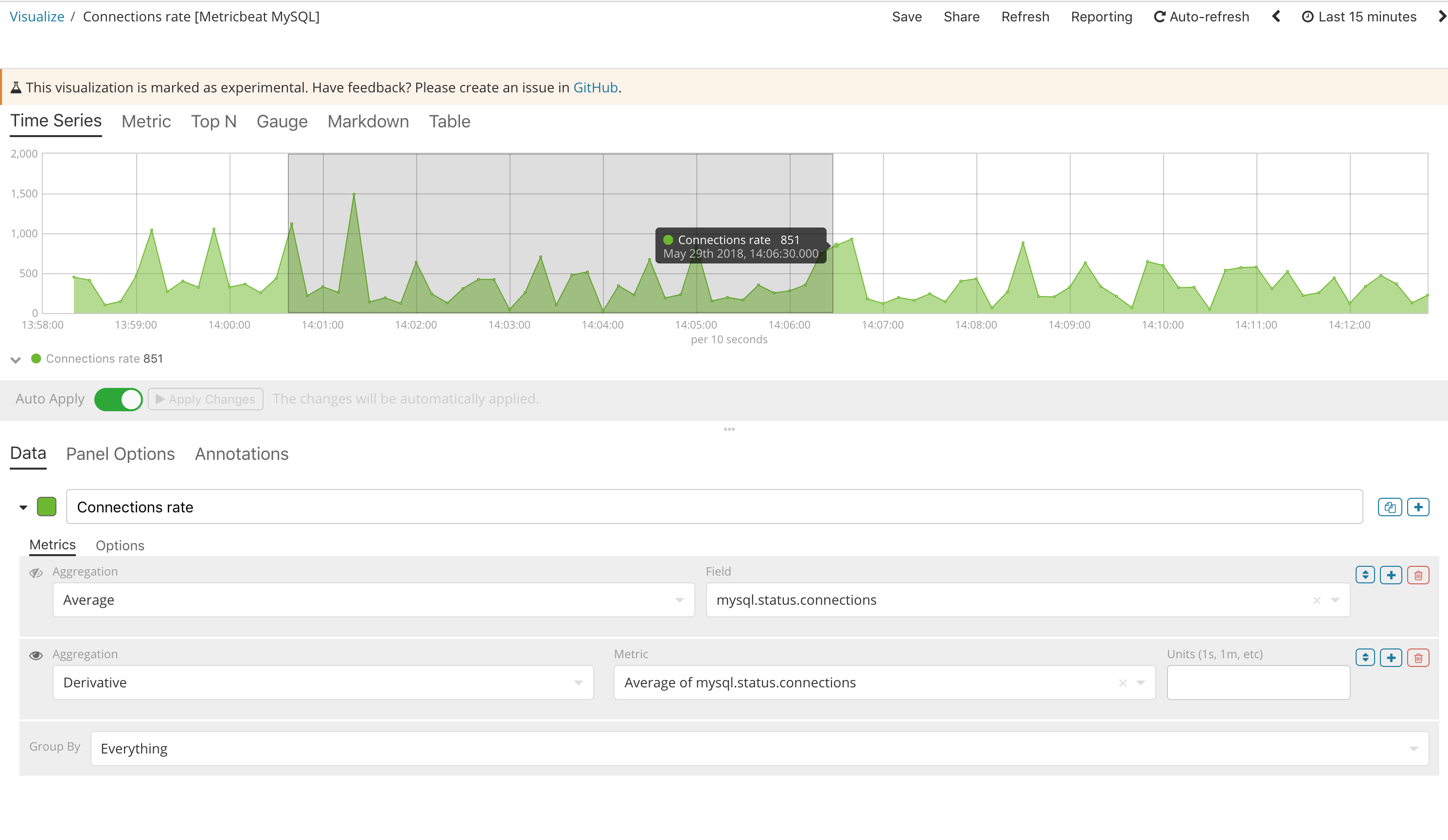This screenshot has height=840, width=1448.
Task: Show the hidden Average aggregation via its eye icon
Action: (36, 573)
